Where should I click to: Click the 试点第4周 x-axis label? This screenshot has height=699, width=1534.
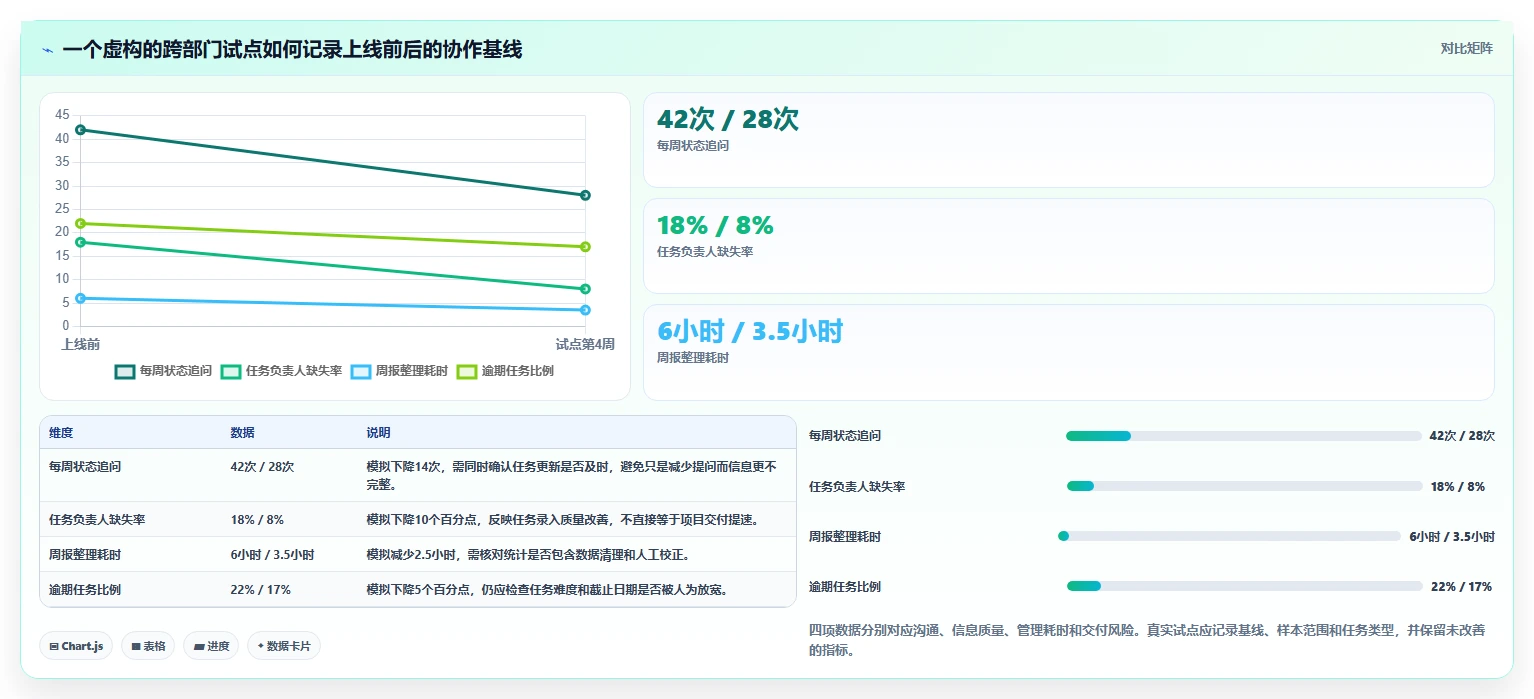pos(585,344)
